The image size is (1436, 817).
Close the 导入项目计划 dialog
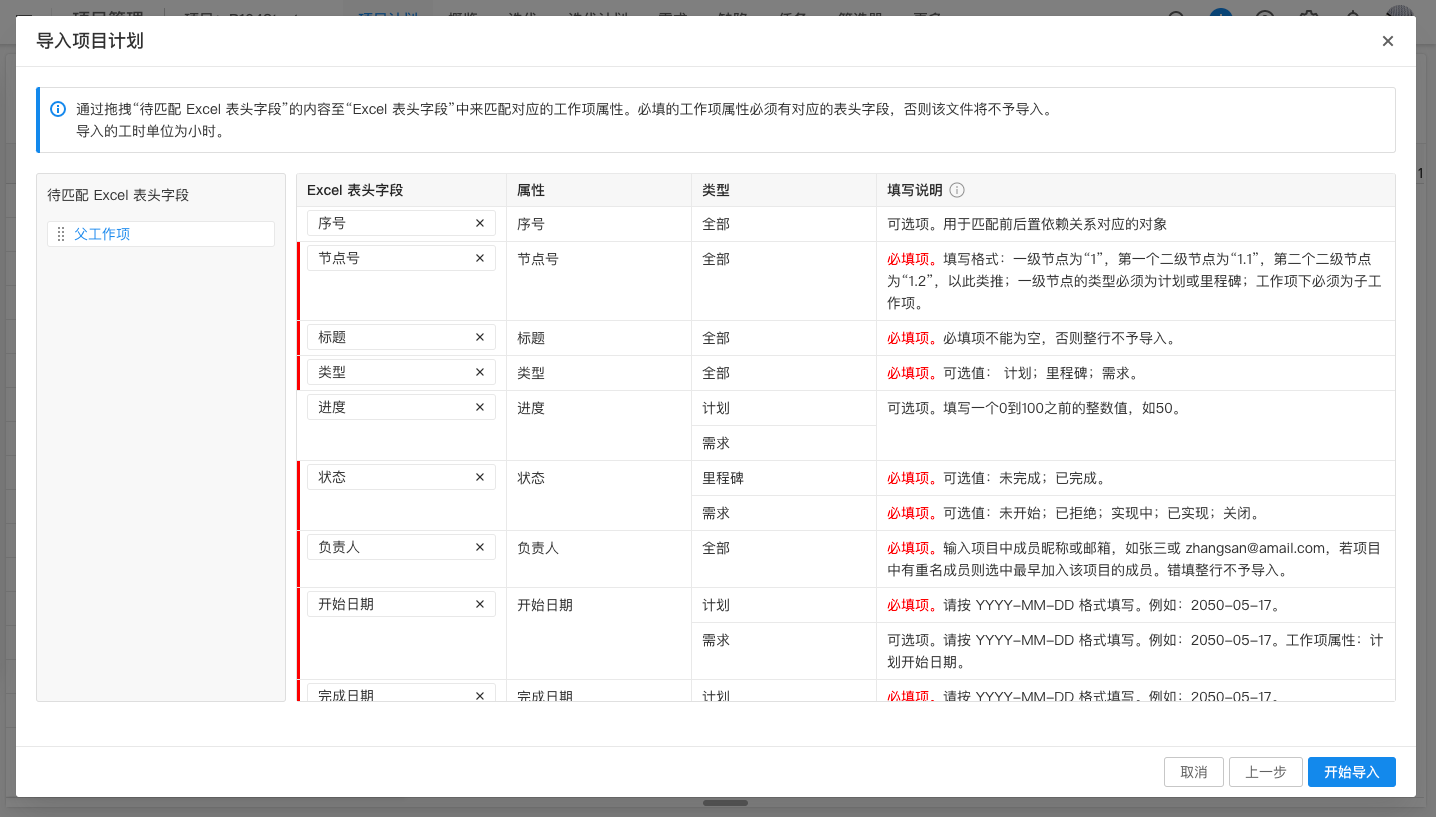1387,41
